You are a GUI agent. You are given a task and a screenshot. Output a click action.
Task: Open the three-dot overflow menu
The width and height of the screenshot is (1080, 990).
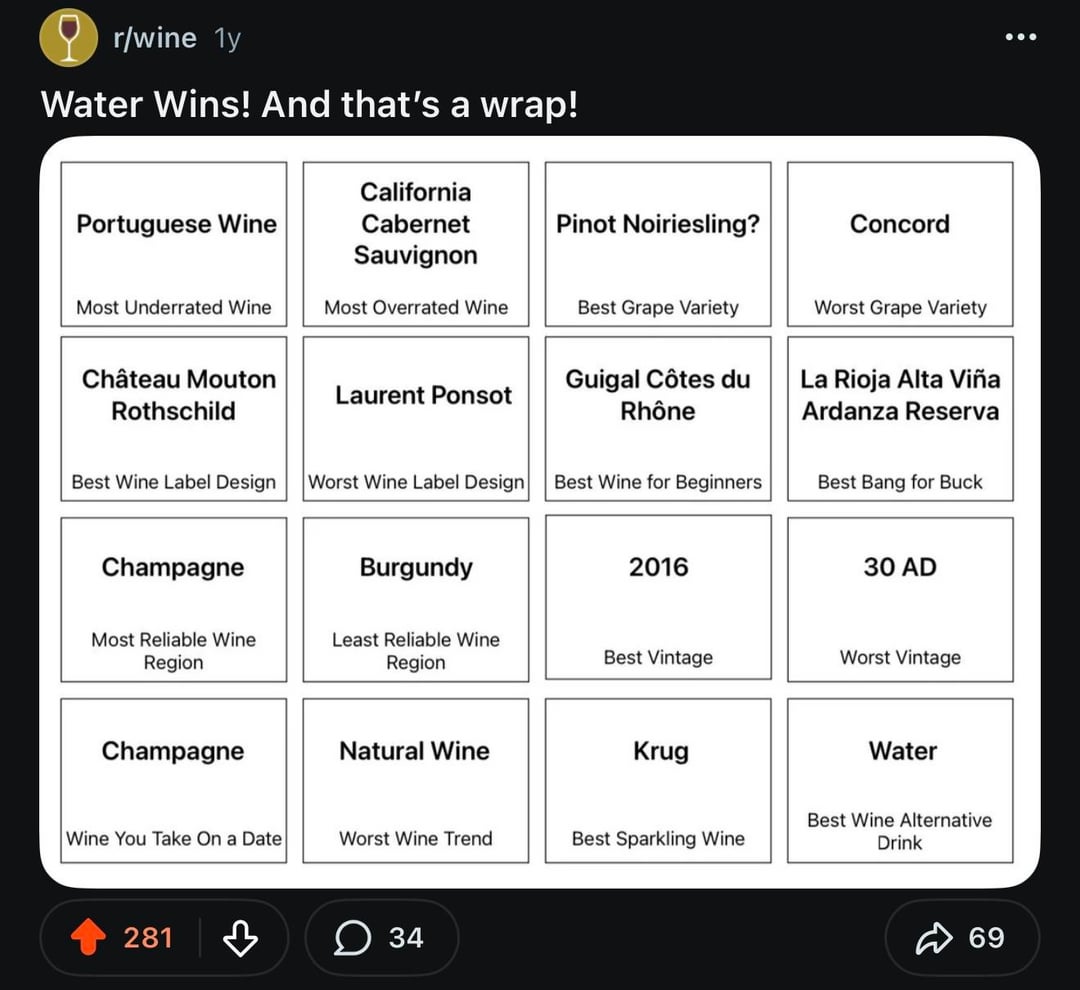tap(1020, 38)
